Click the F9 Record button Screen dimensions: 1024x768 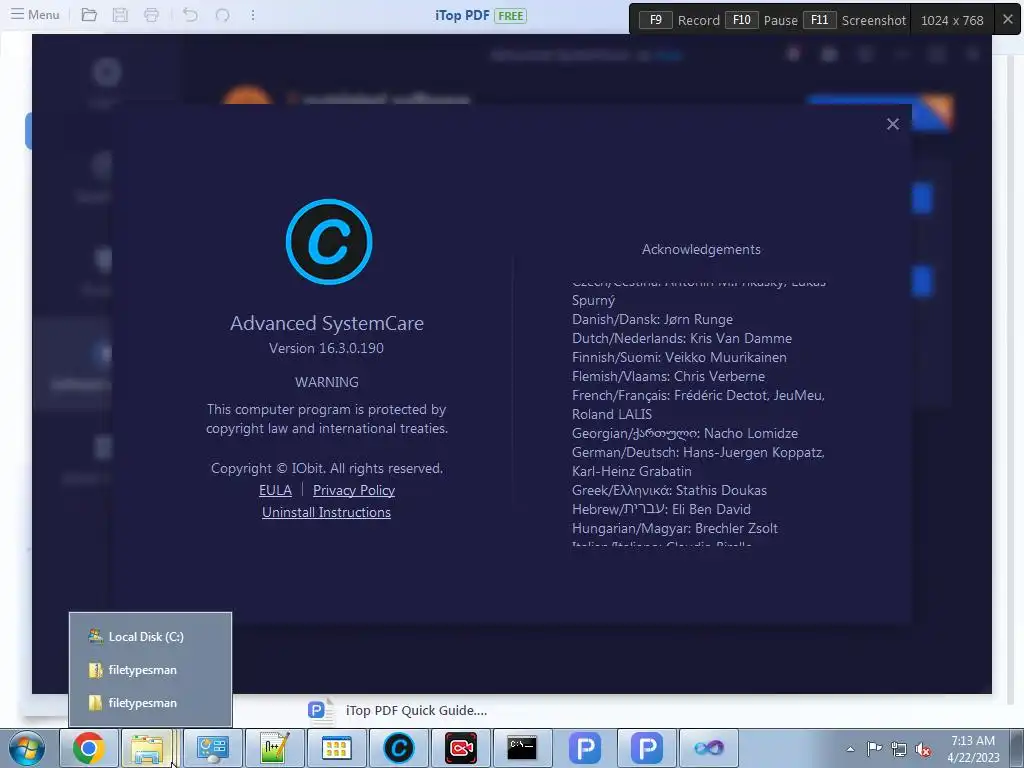pos(679,20)
